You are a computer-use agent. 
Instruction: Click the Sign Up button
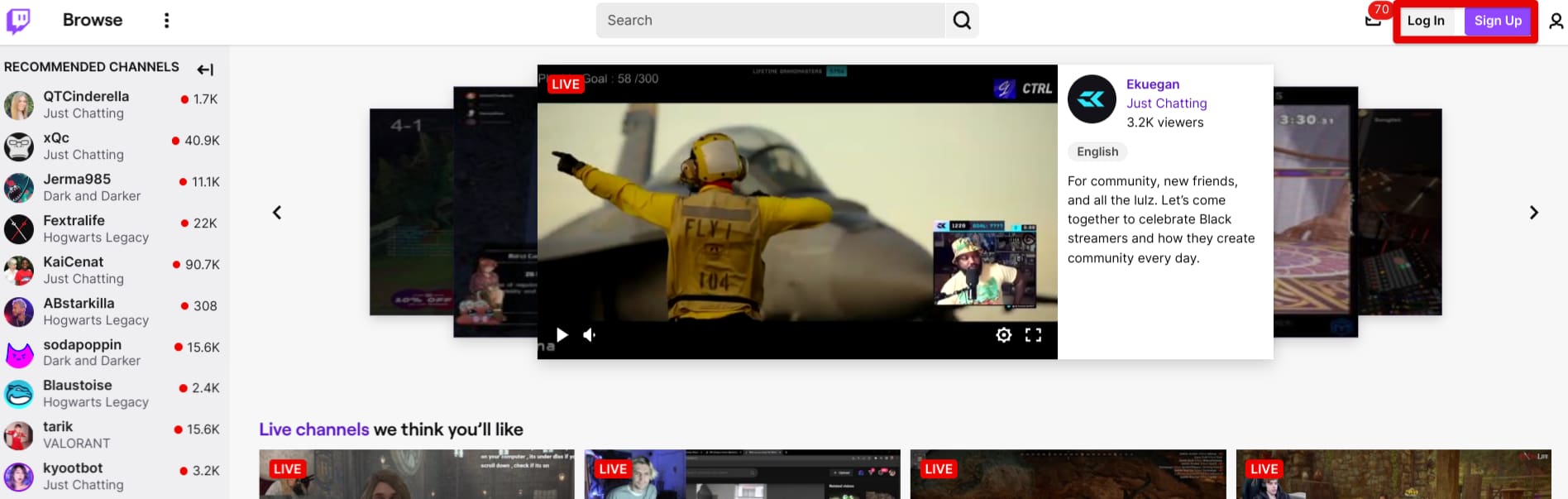point(1498,21)
